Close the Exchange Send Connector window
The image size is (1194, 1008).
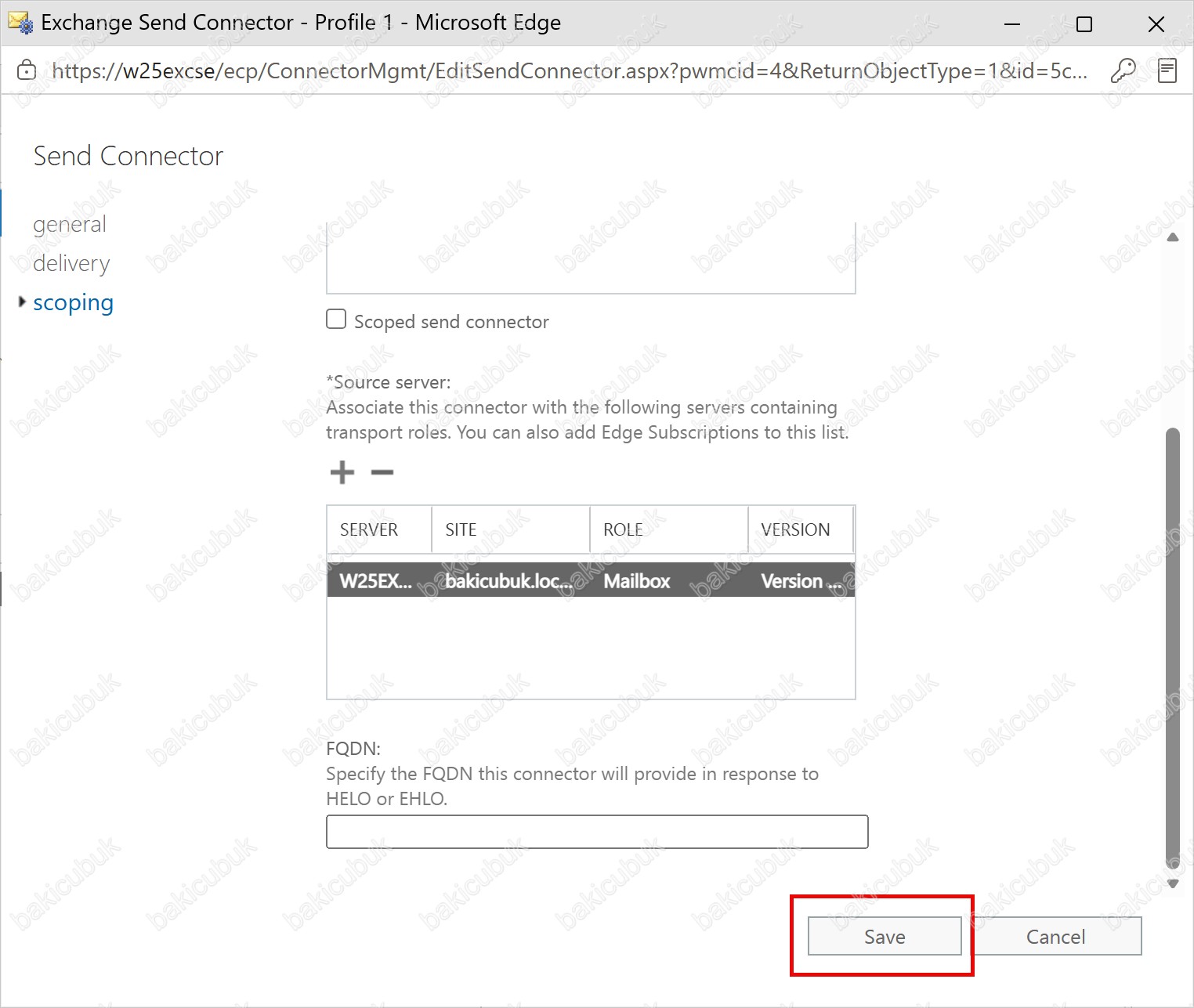click(x=1156, y=24)
